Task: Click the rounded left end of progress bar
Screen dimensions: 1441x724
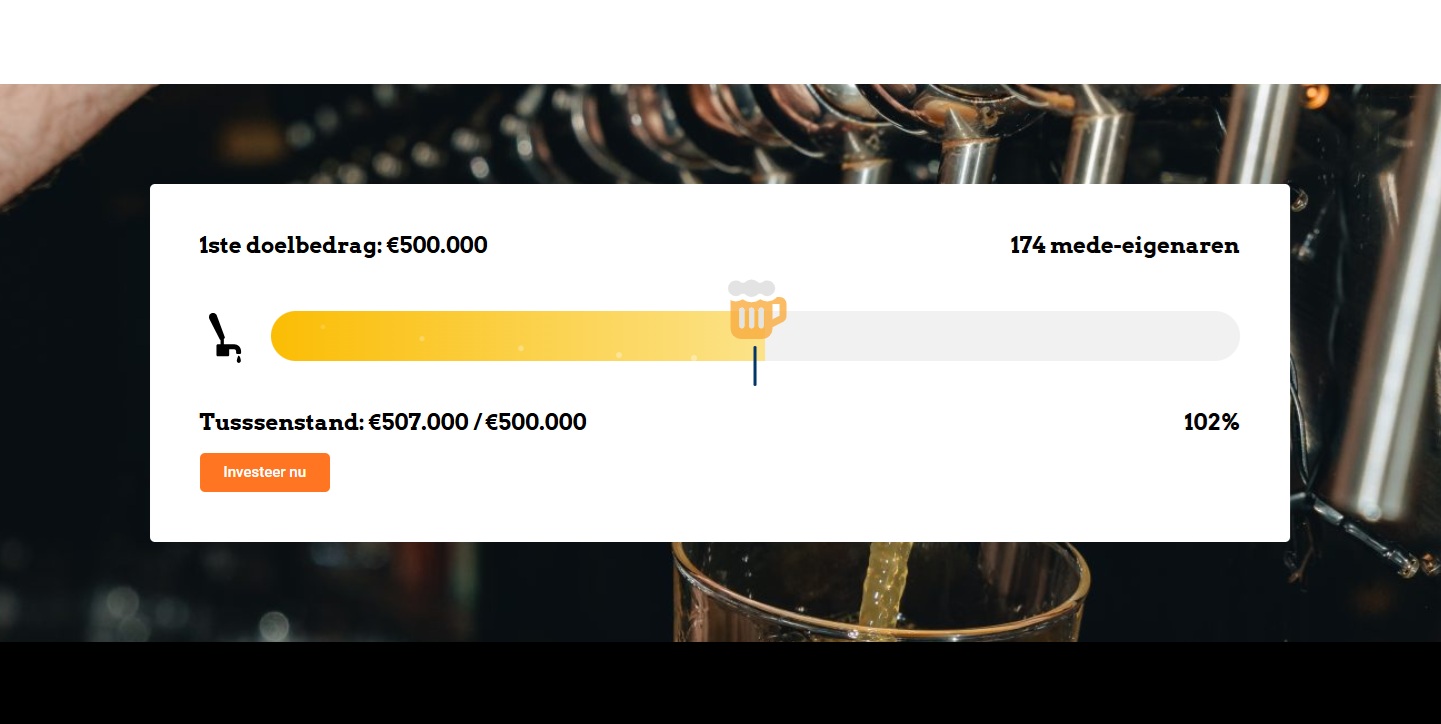Action: [285, 336]
